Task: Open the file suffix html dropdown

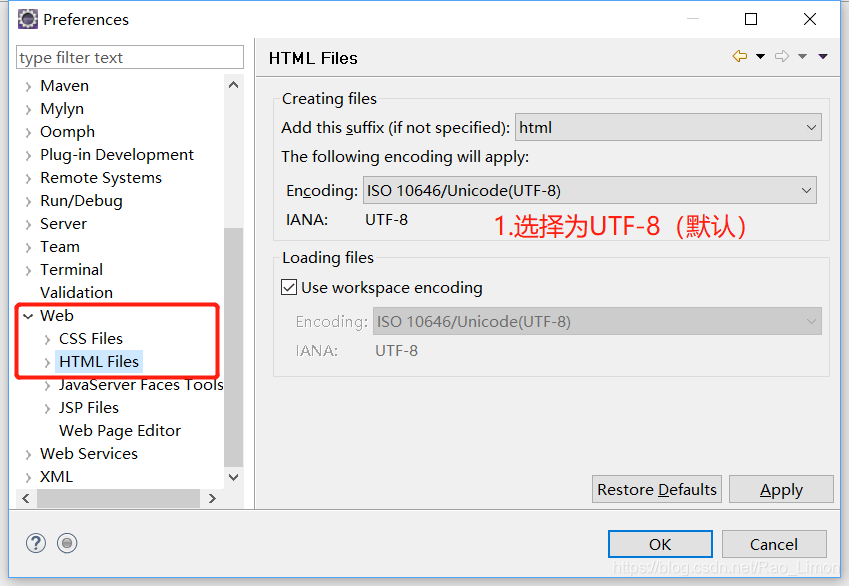Action: click(668, 127)
